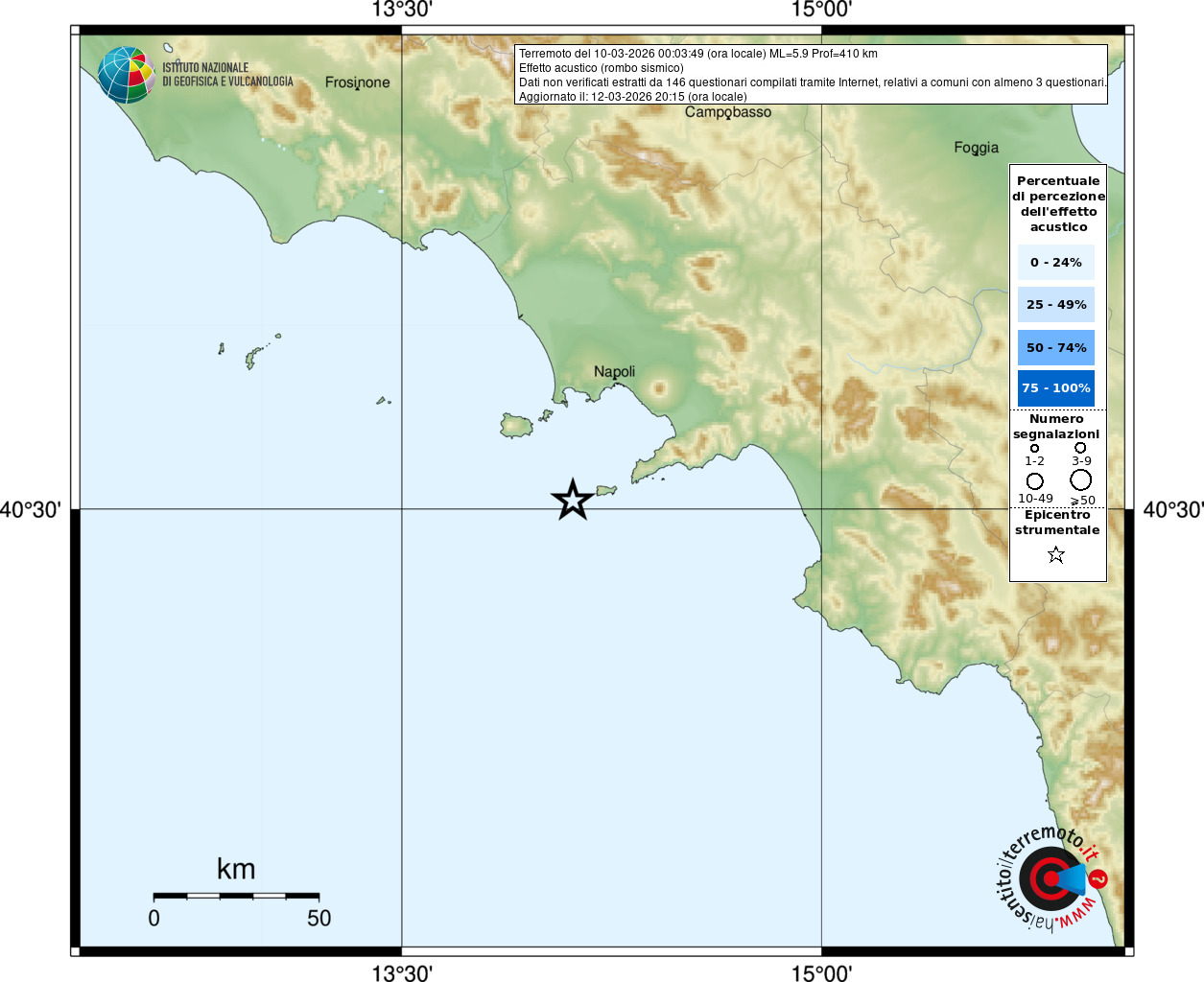
Task: Click the 'Dati non verificati' questionnaire line
Action: pyautogui.click(x=813, y=82)
